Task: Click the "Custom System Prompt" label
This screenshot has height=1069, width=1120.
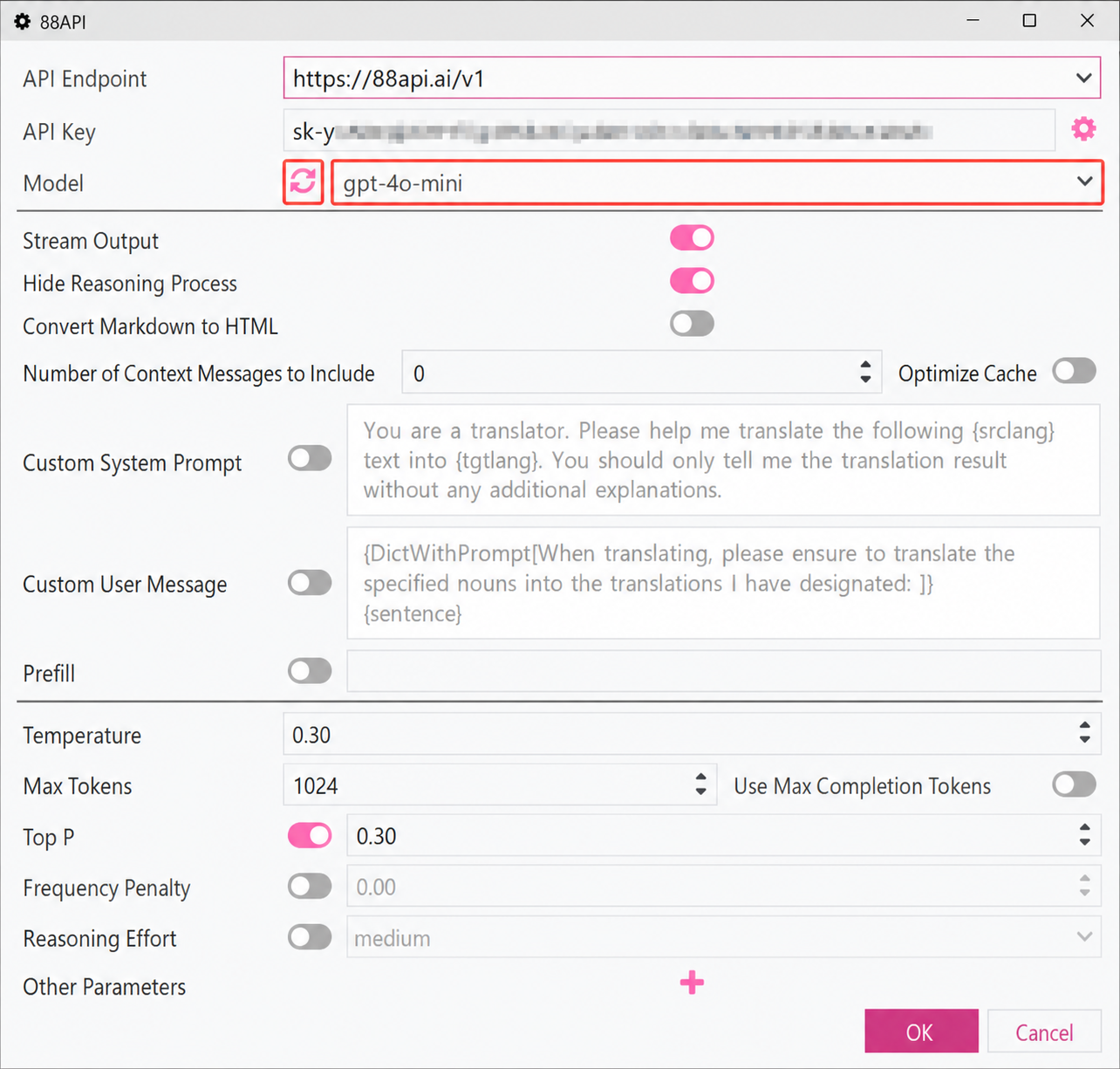Action: click(133, 463)
